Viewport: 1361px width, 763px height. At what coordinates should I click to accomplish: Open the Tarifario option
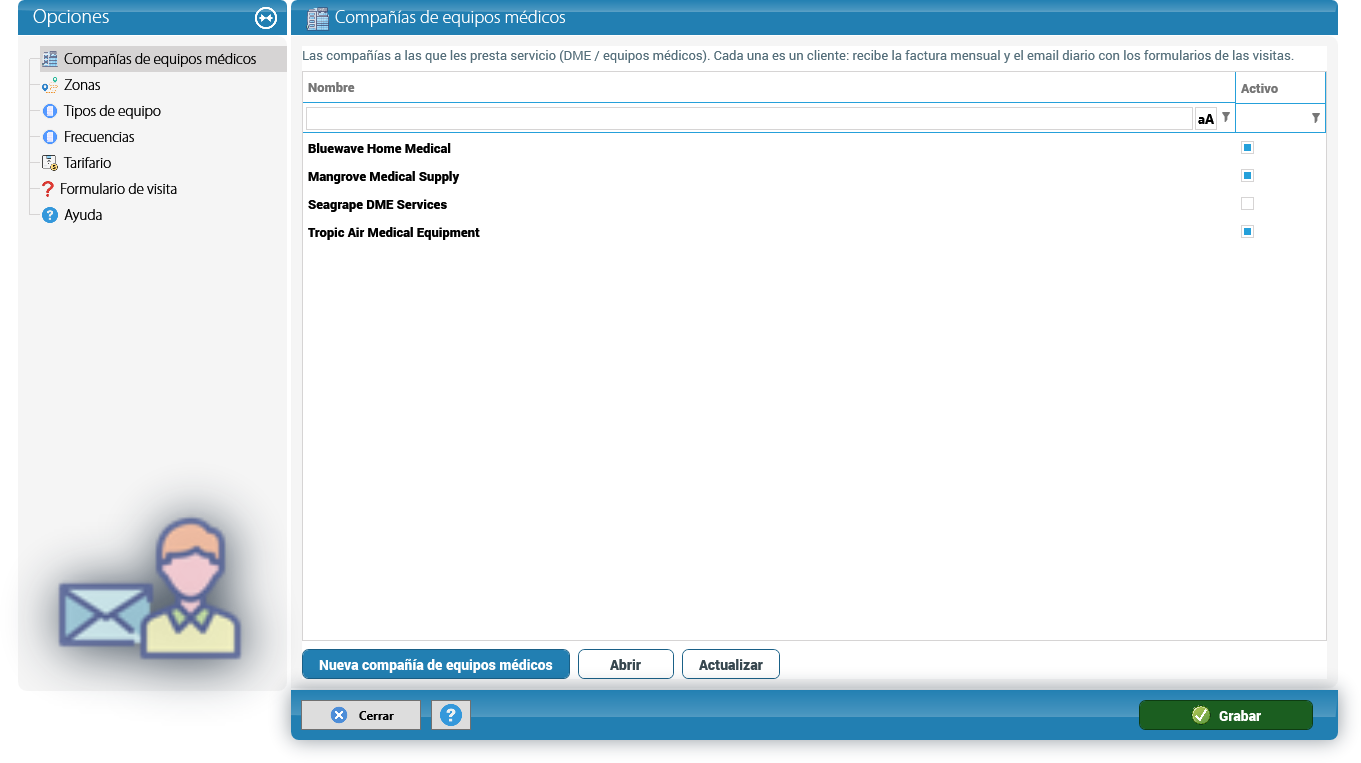(88, 163)
